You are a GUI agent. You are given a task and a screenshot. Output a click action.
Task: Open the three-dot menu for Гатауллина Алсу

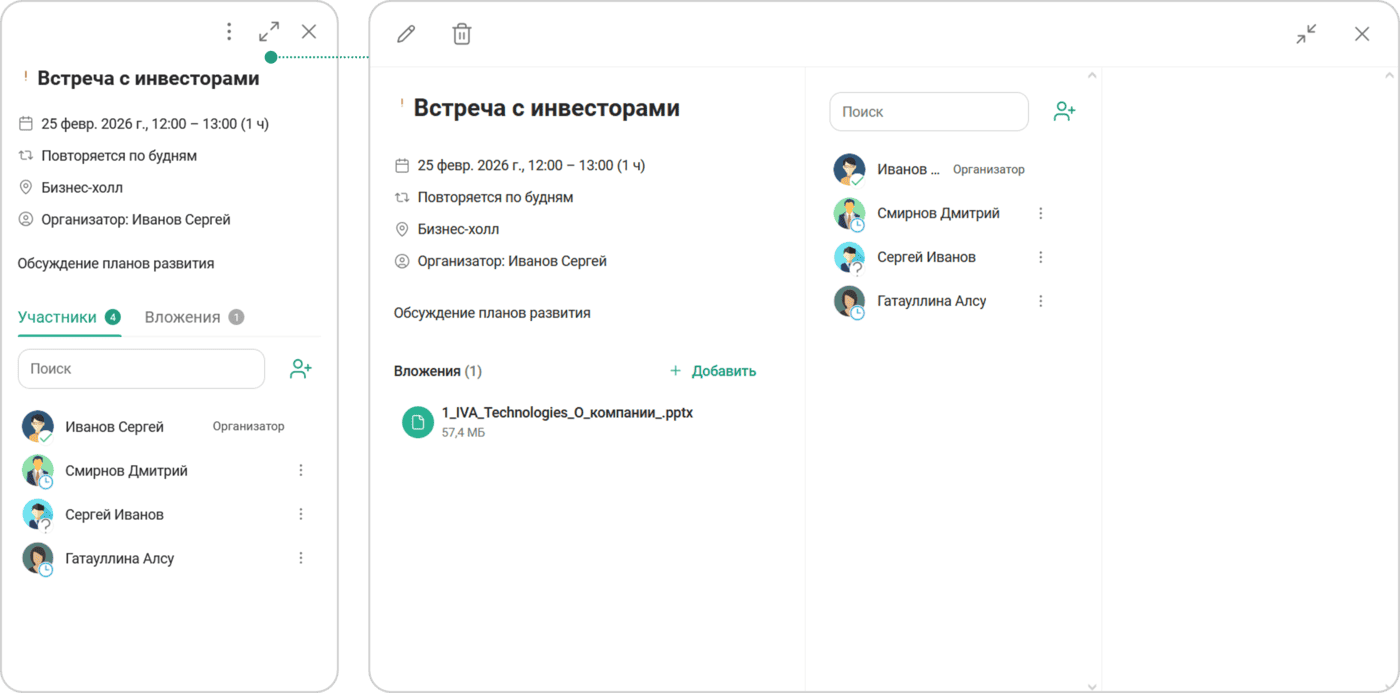pos(1040,300)
